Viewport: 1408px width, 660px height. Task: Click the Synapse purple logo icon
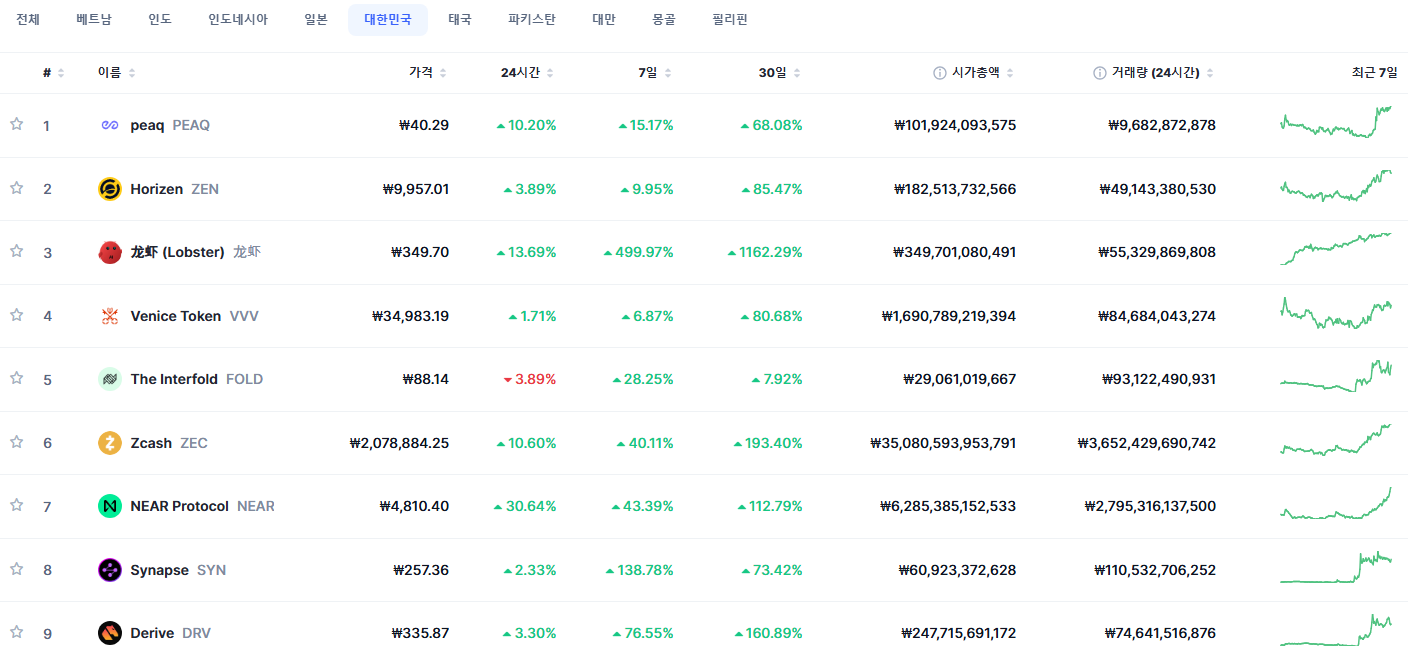click(110, 570)
